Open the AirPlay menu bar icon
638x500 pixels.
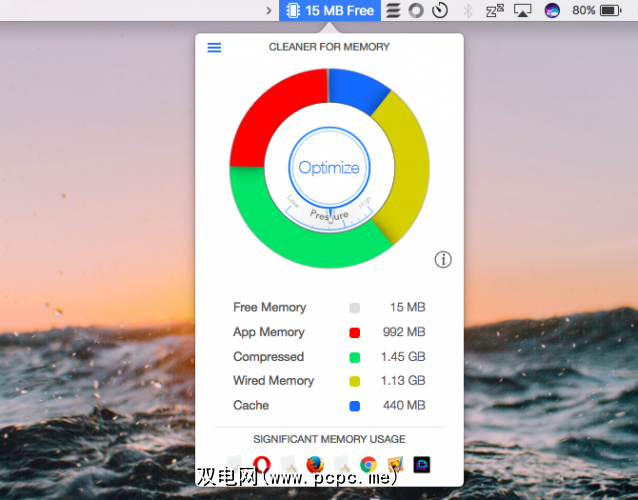pyautogui.click(x=522, y=11)
